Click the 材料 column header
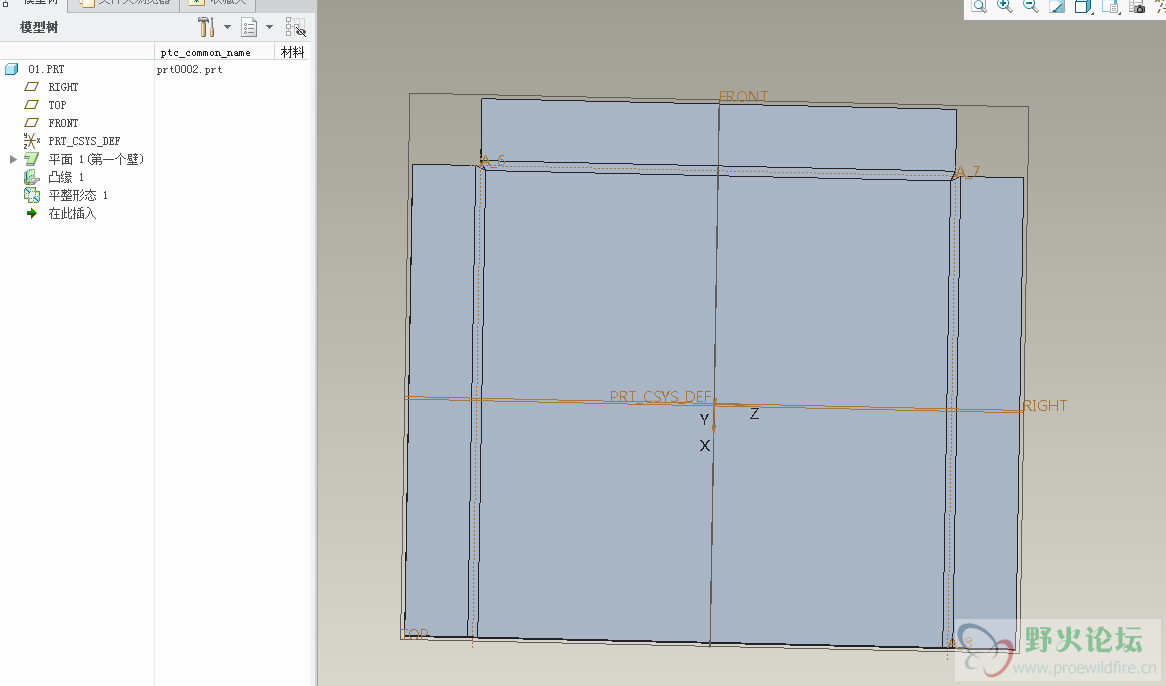The image size is (1166, 686). pos(292,52)
